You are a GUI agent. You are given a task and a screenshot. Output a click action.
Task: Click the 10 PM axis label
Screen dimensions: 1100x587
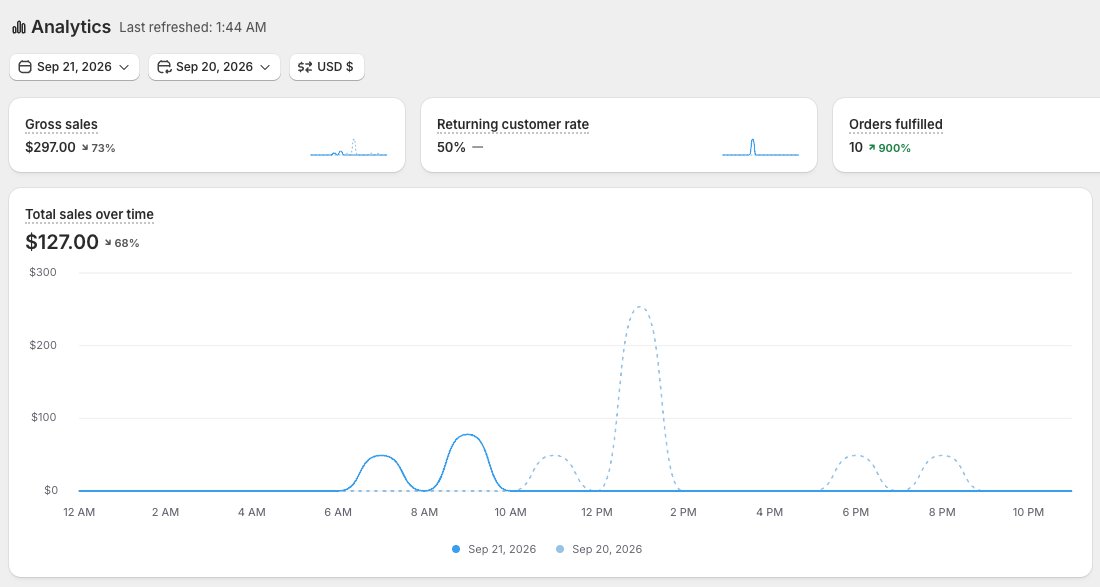pyautogui.click(x=1028, y=512)
